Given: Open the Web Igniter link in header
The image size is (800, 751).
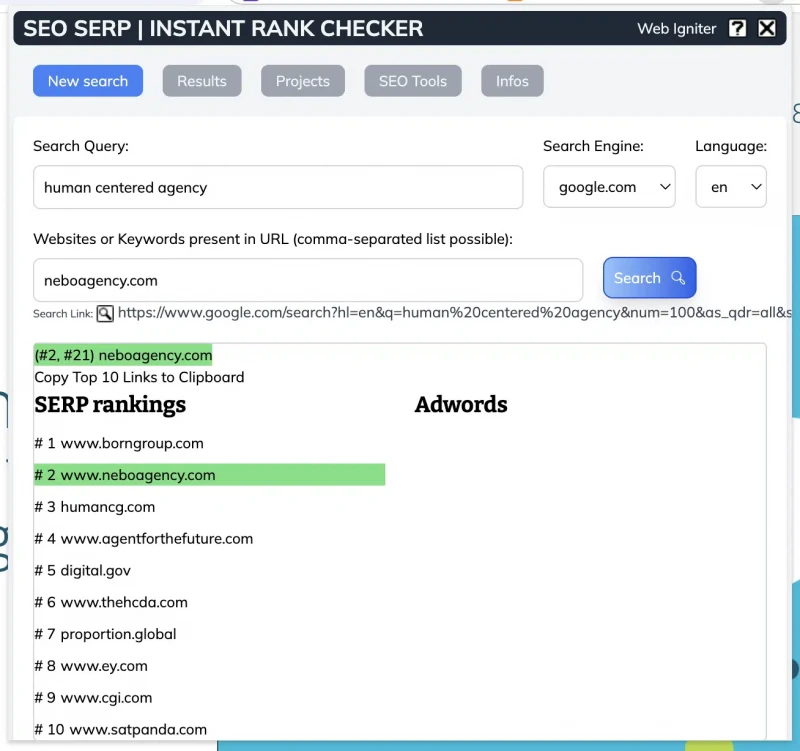Looking at the screenshot, I should 677,29.
